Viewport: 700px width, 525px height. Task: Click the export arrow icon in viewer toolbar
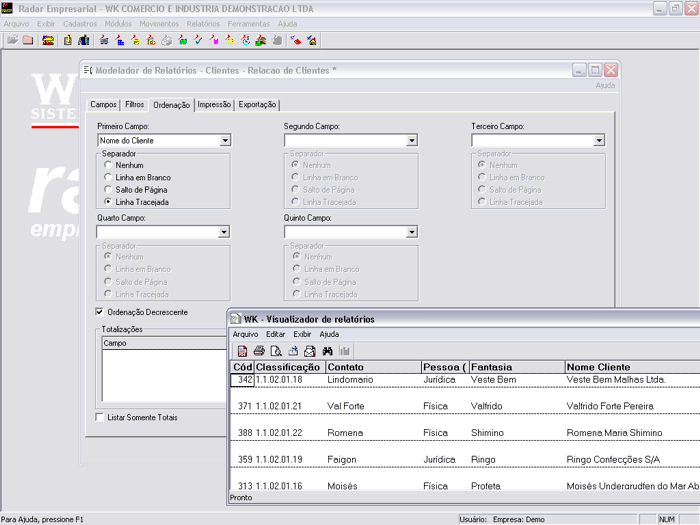pos(293,351)
